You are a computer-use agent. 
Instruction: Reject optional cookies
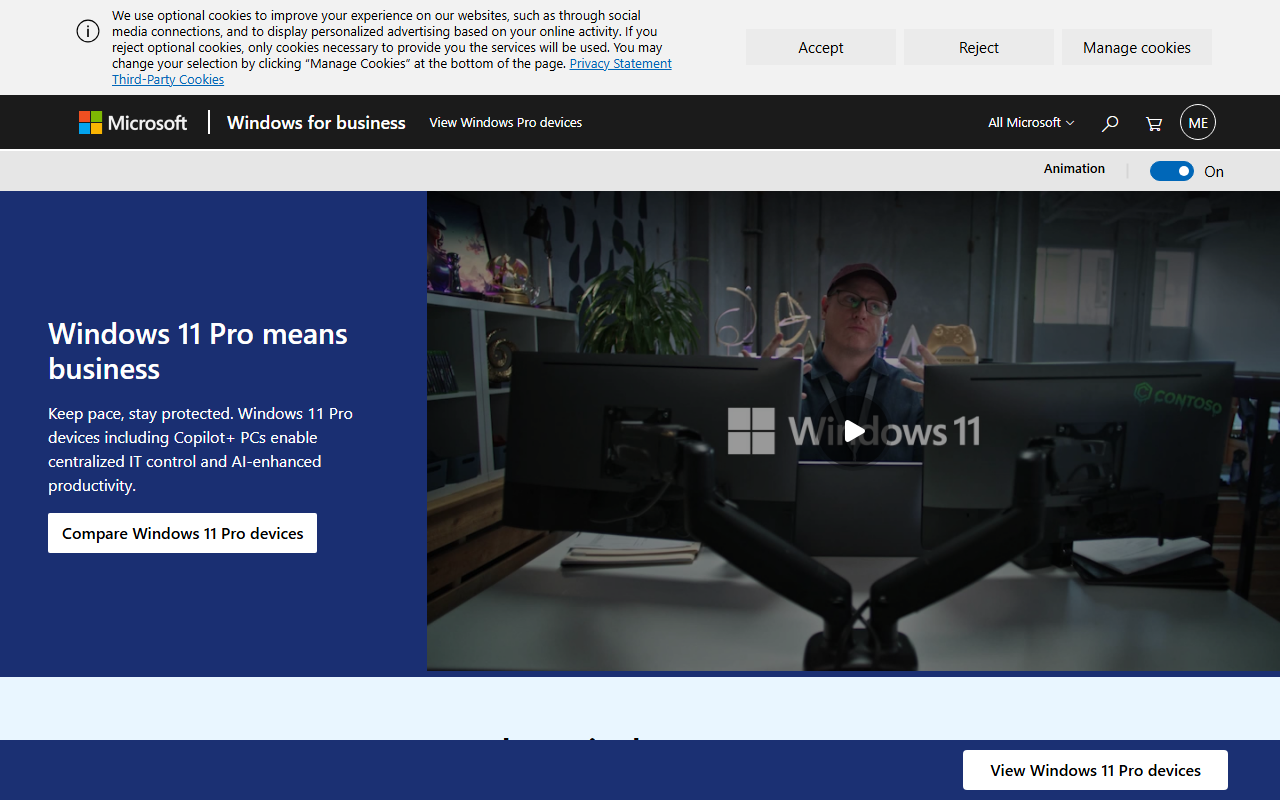point(979,47)
